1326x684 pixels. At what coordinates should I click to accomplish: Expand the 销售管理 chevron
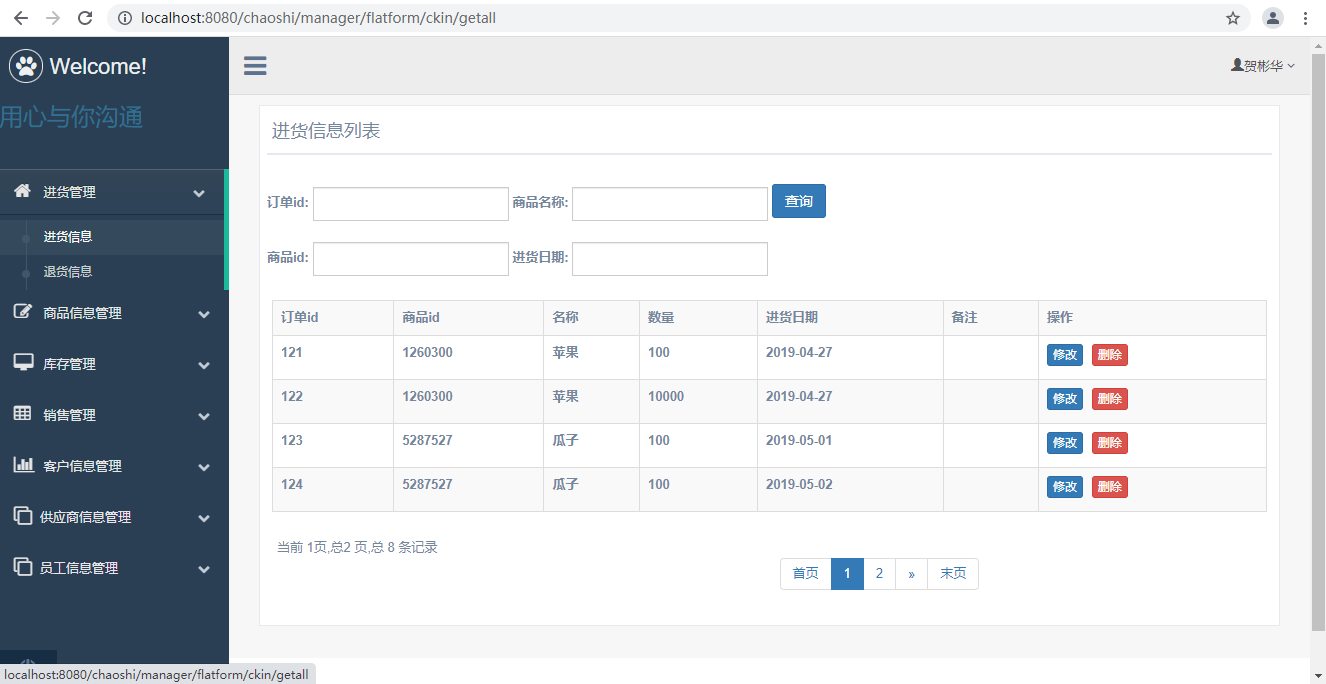pos(204,416)
